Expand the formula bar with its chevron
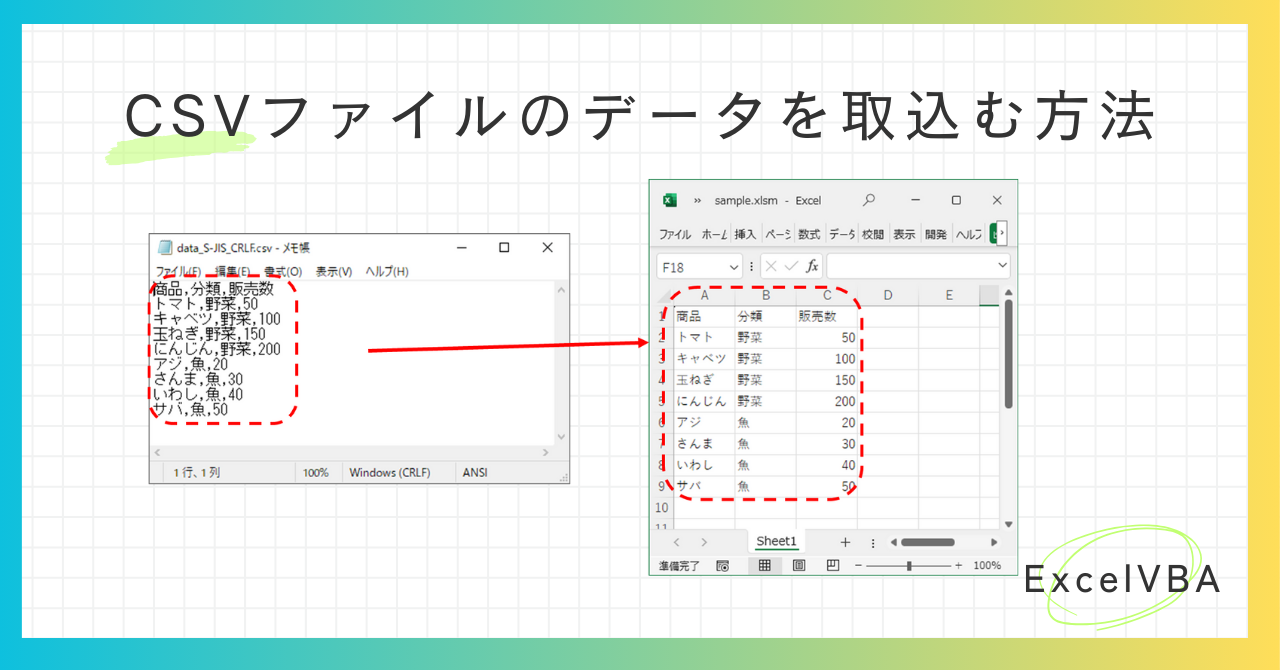 pyautogui.click(x=1003, y=266)
